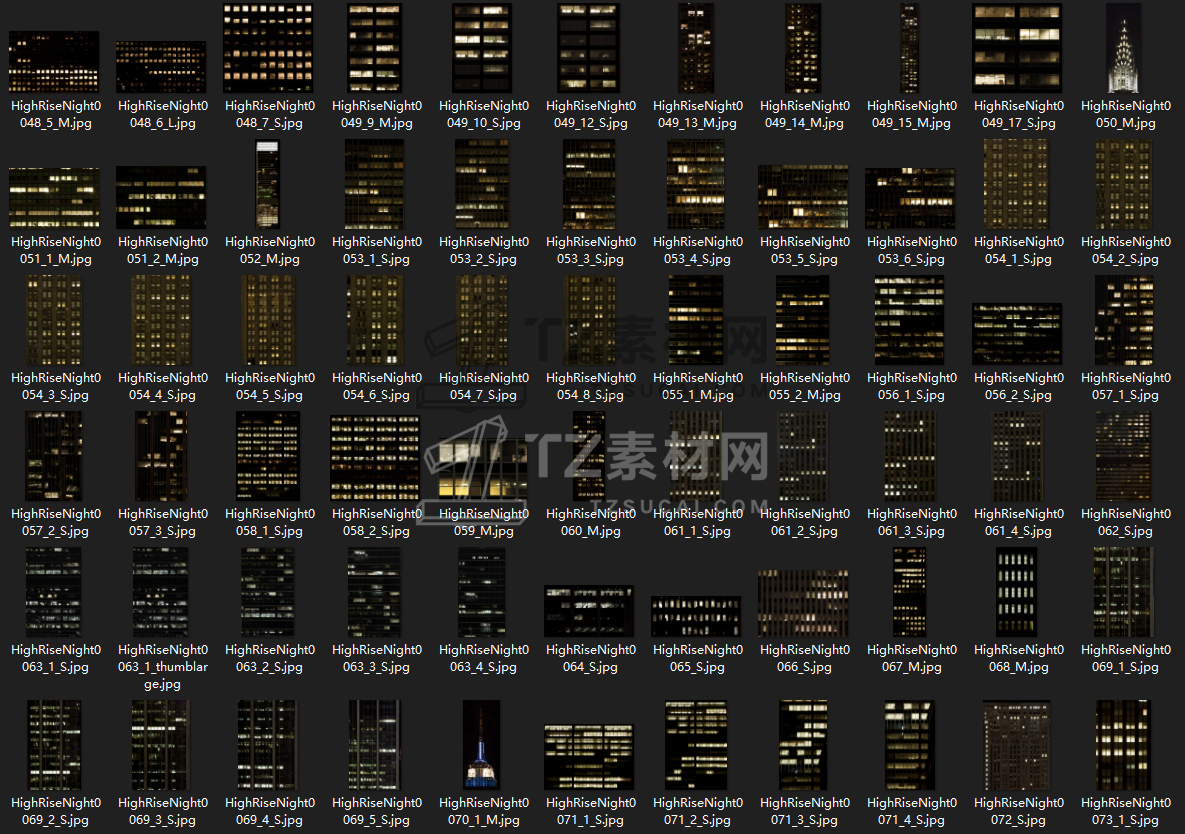
Task: Select thumbnail HighRiseNight0054_1_S.jpg
Action: point(1016,184)
